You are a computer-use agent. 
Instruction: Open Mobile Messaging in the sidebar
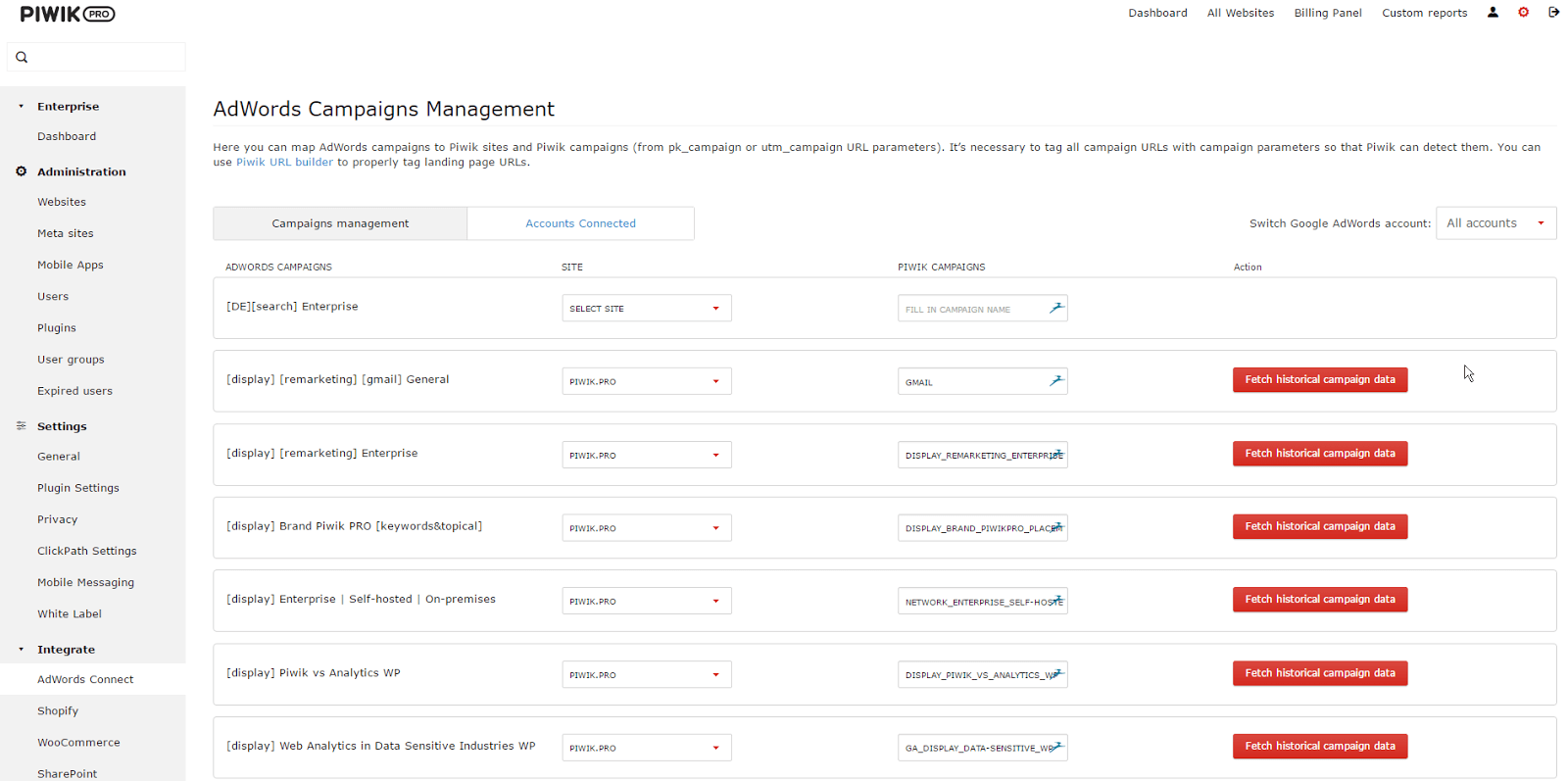click(86, 582)
